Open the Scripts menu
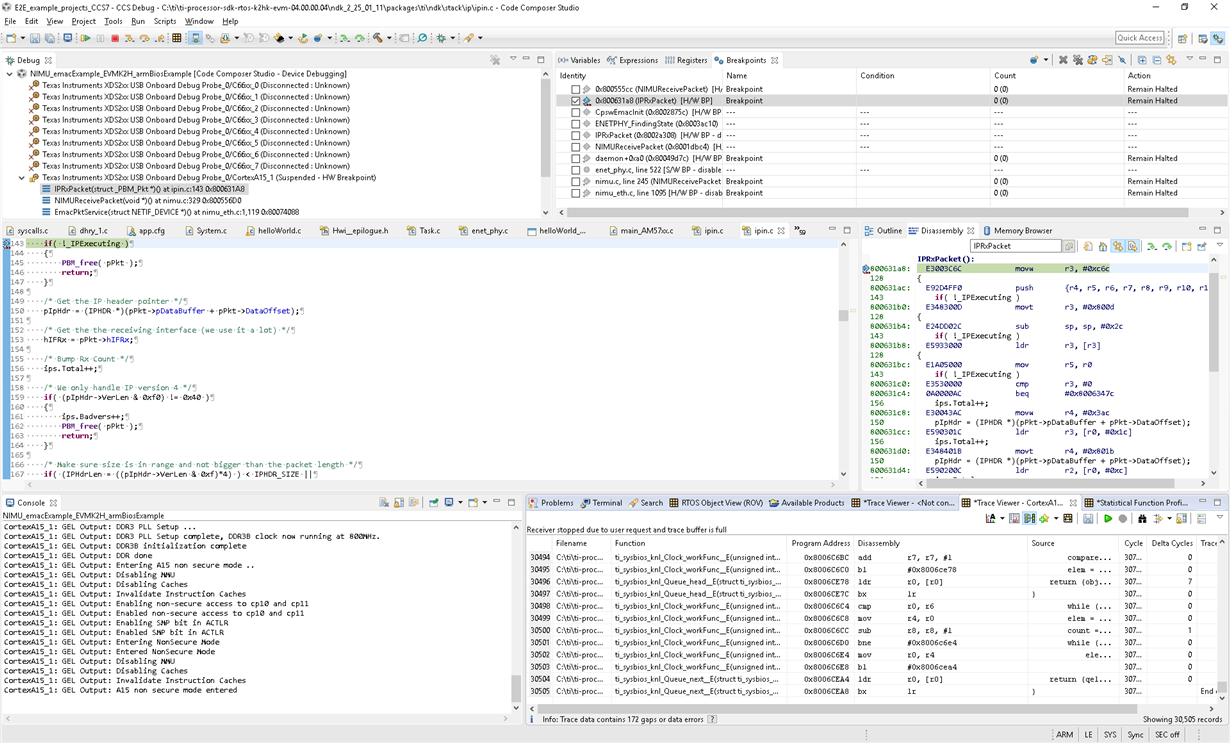This screenshot has width=1230, height=743. [165, 21]
